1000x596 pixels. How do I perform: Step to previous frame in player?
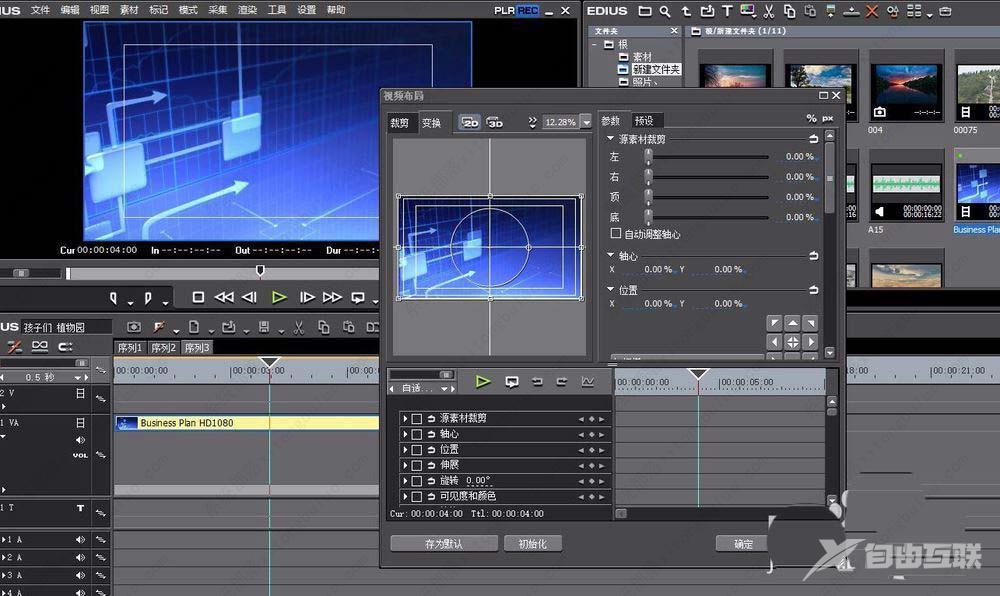pos(249,297)
